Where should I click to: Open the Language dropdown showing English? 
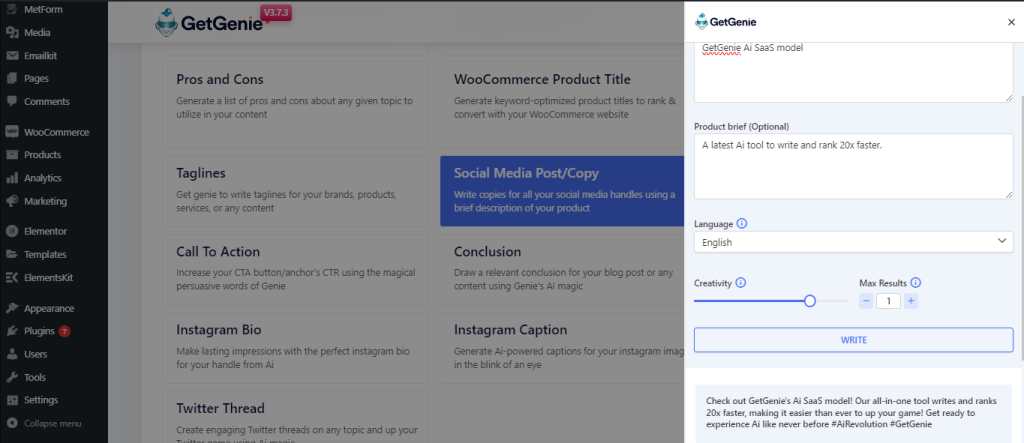(854, 242)
